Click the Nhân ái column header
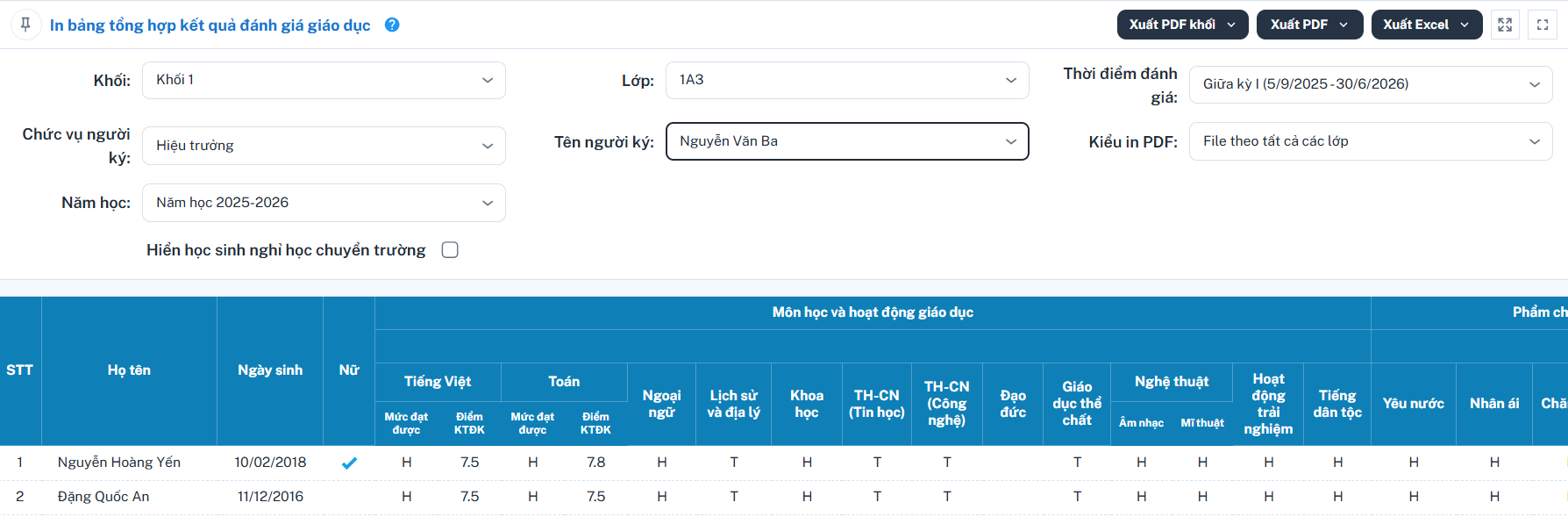The width and height of the screenshot is (1568, 517). (1494, 404)
